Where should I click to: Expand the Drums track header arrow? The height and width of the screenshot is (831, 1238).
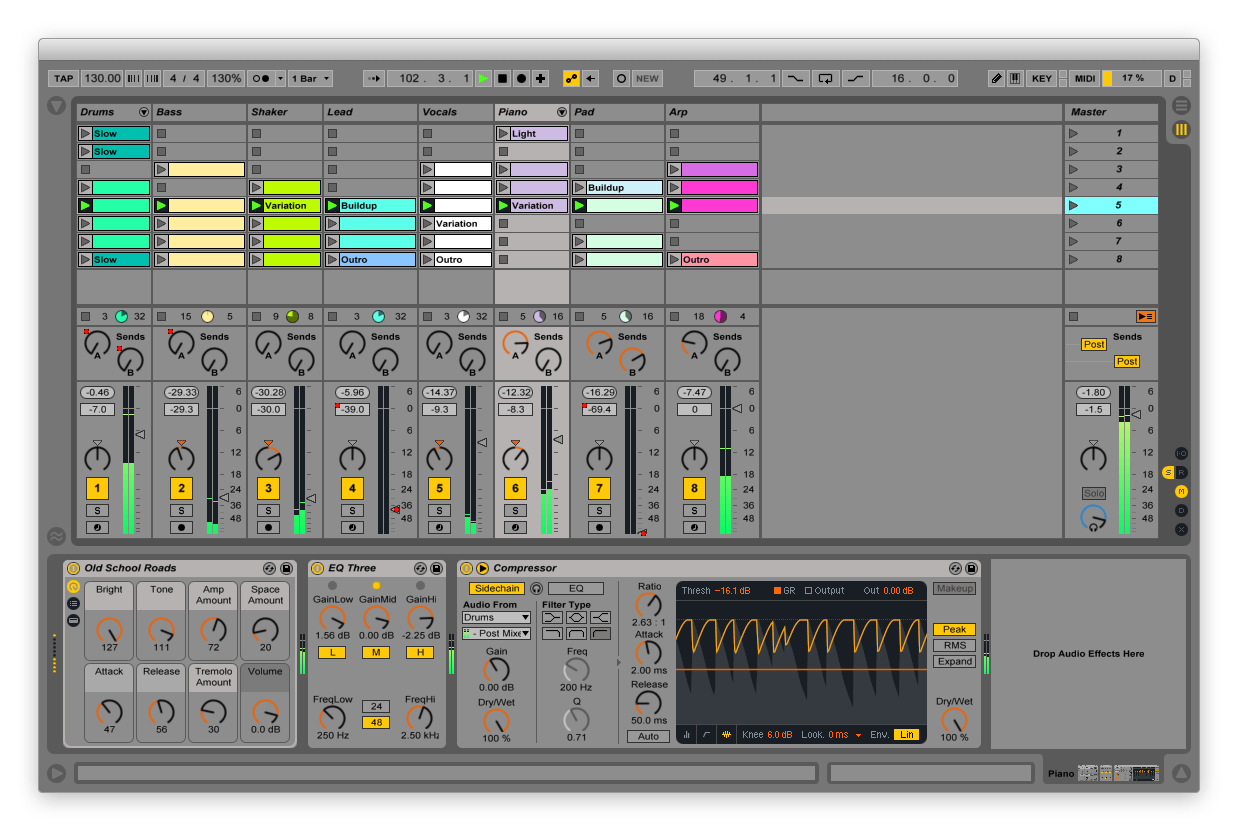tap(143, 112)
